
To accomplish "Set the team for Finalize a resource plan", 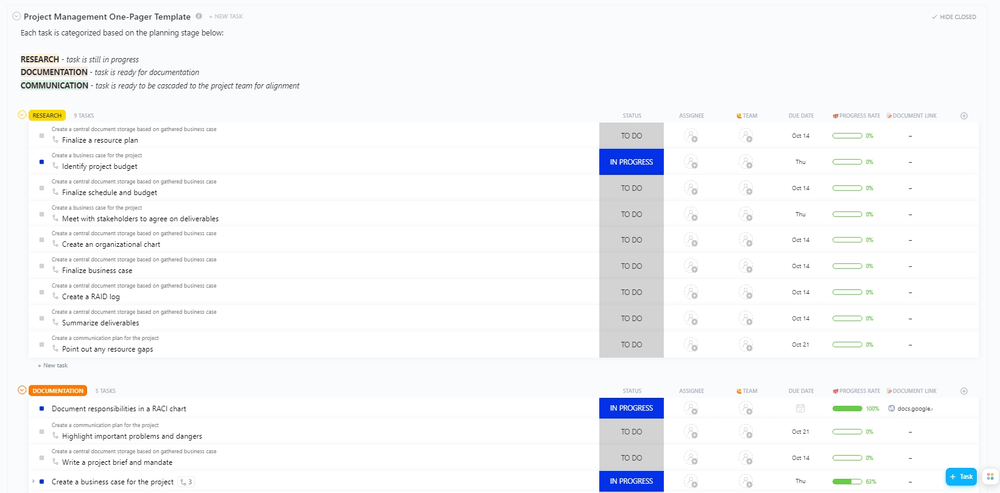I will pyautogui.click(x=746, y=135).
